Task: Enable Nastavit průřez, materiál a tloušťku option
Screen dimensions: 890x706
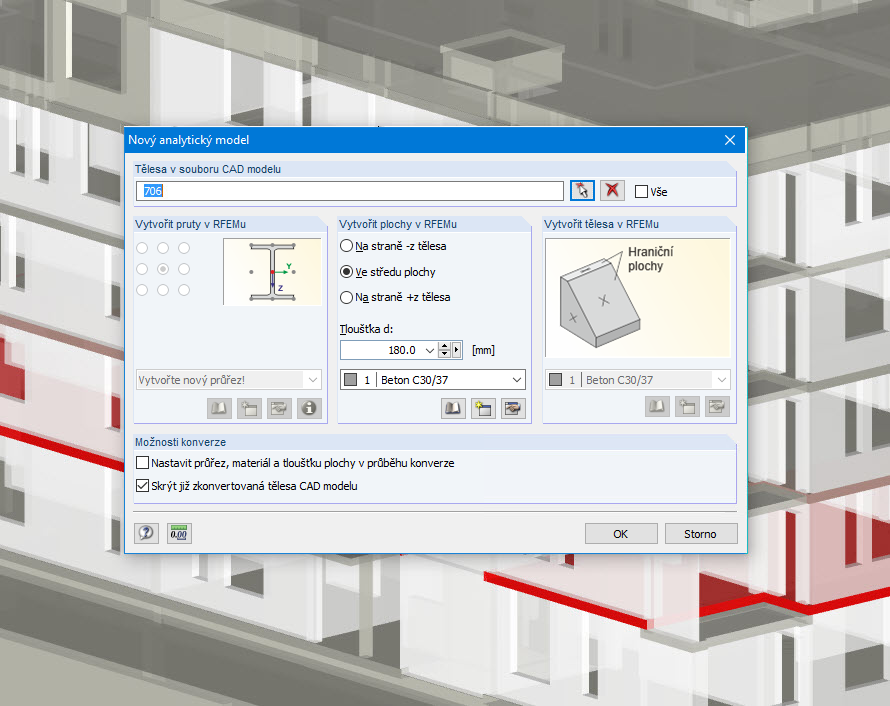Action: (144, 463)
